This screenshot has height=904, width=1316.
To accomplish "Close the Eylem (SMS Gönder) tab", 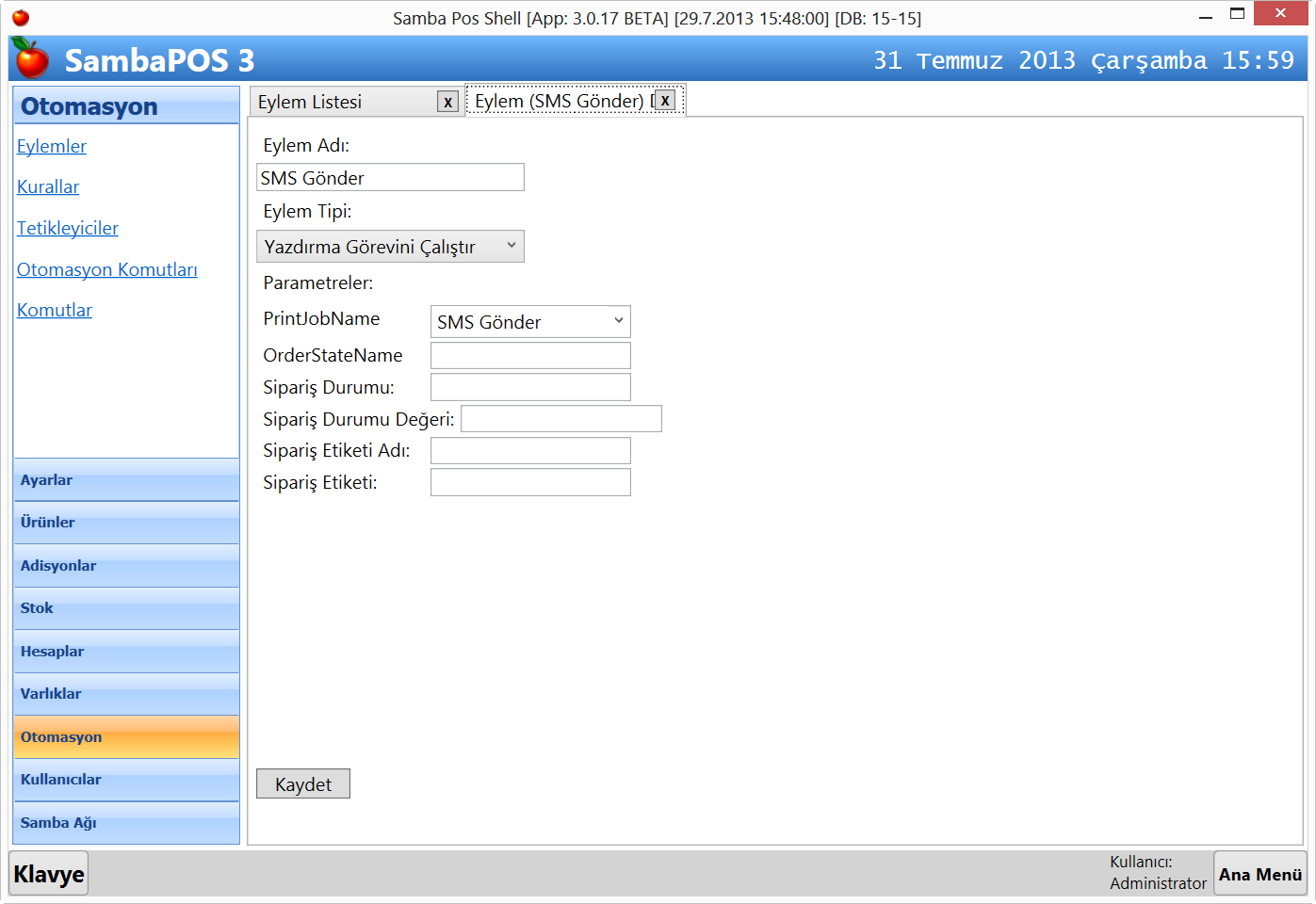I will coord(665,101).
